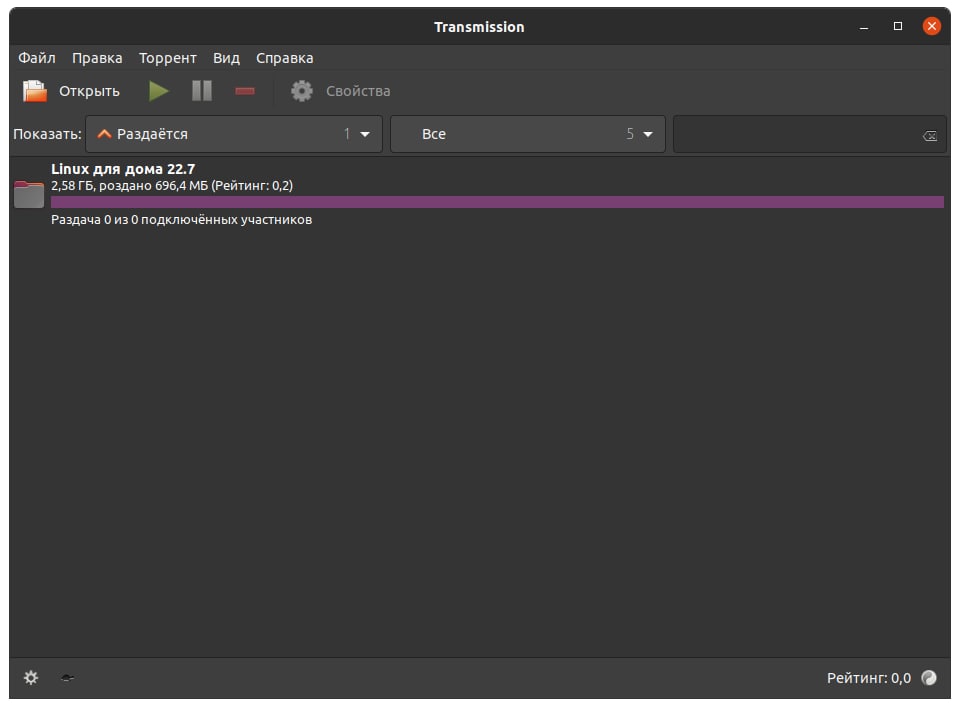Remove torrent with red minus icon
This screenshot has width=960, height=708.
[244, 91]
